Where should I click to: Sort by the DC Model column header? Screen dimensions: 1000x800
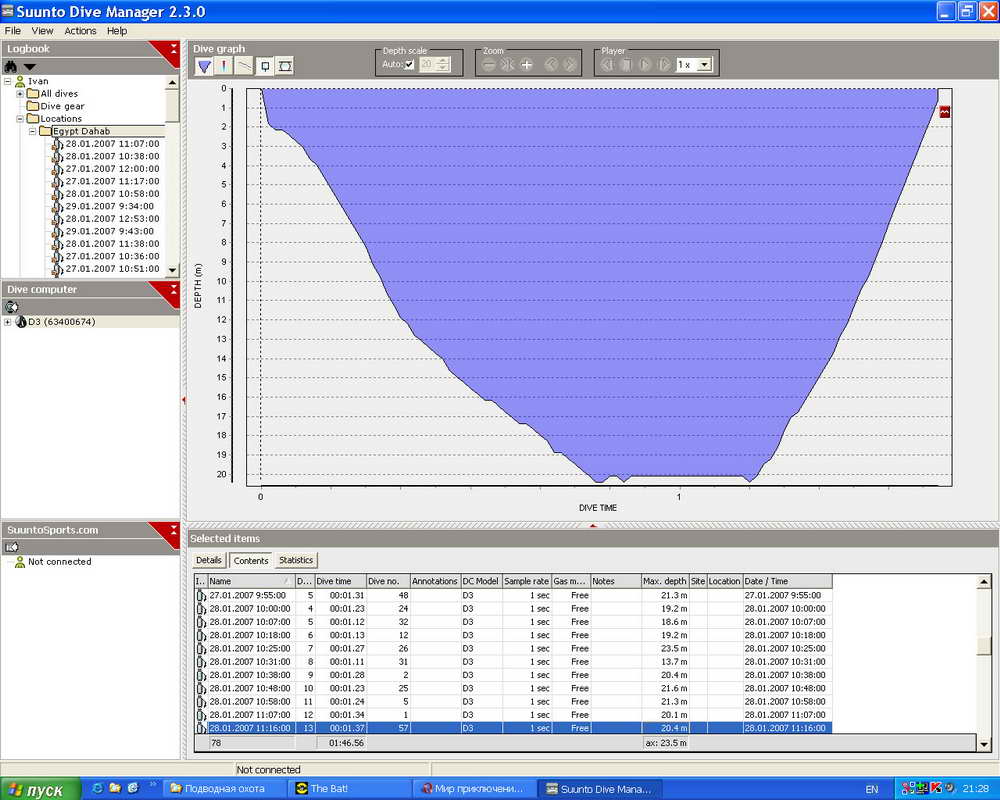point(481,581)
